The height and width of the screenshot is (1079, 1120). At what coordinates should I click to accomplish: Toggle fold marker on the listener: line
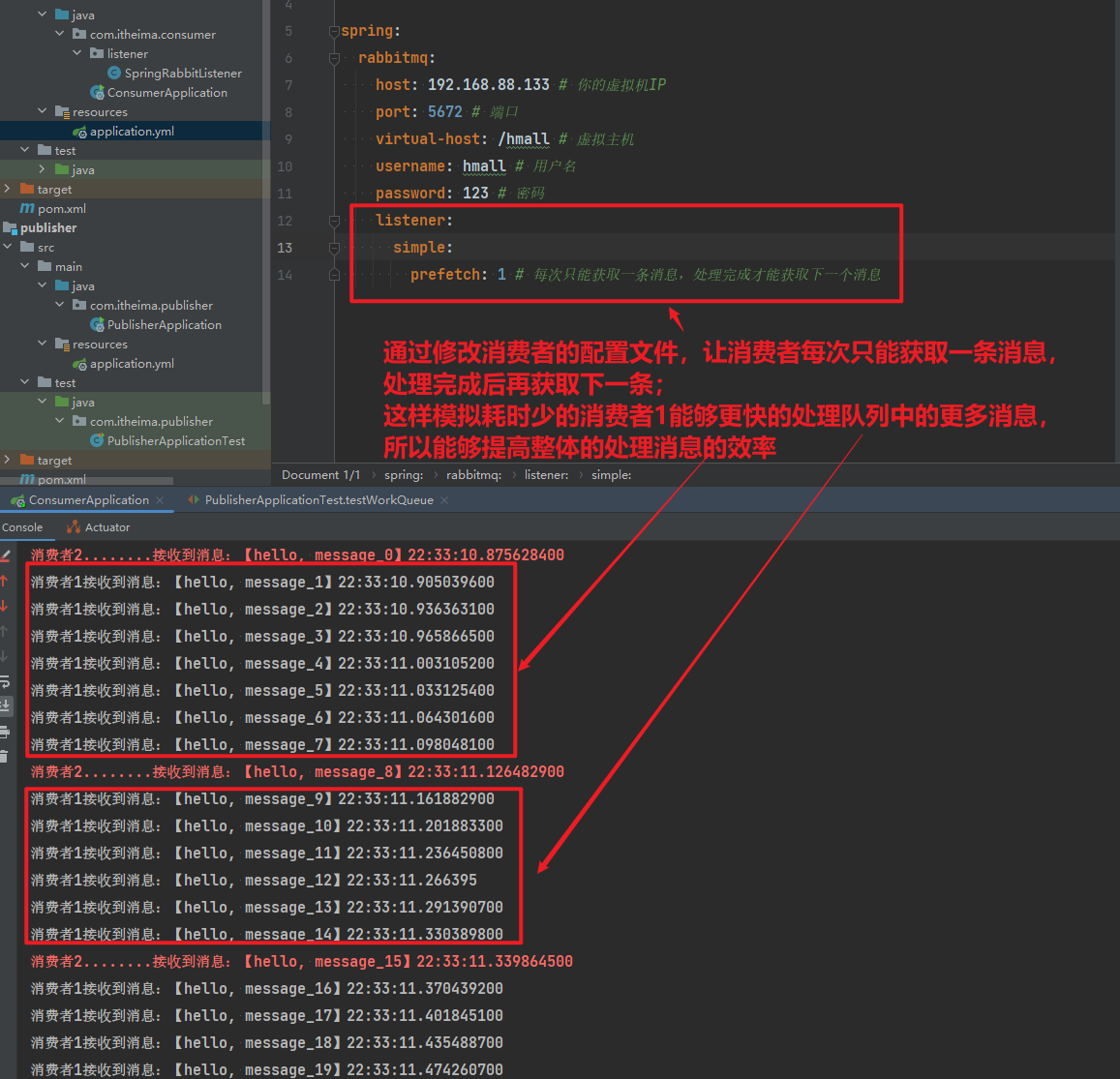[x=334, y=221]
